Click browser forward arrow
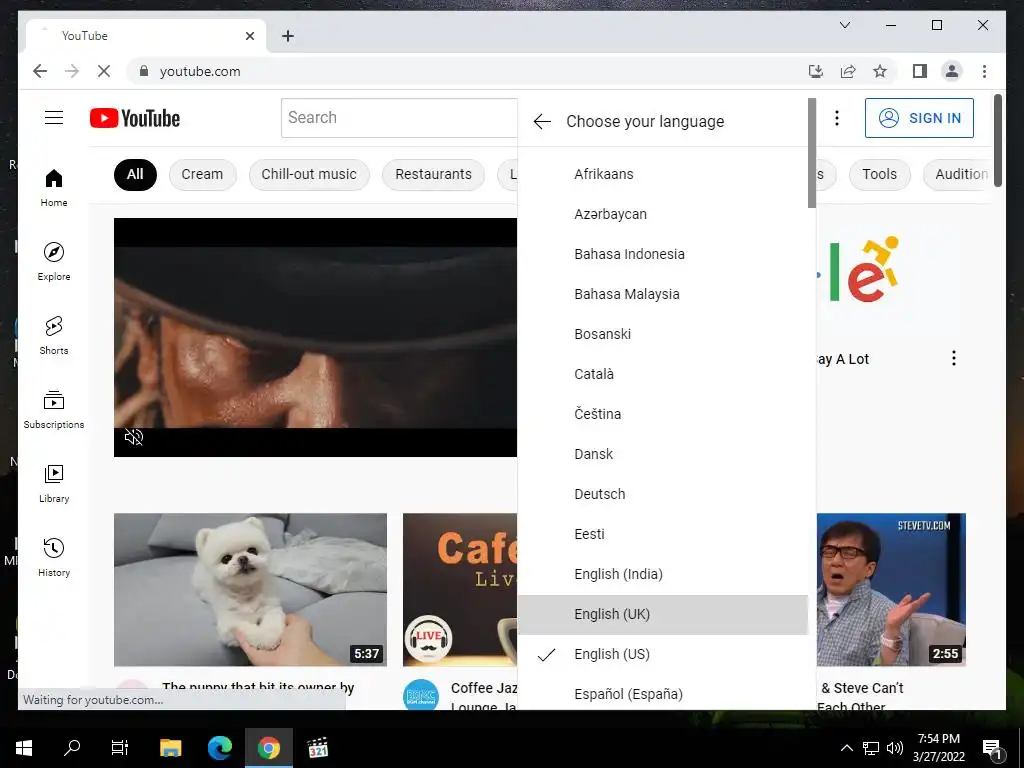1024x768 pixels. coord(72,71)
